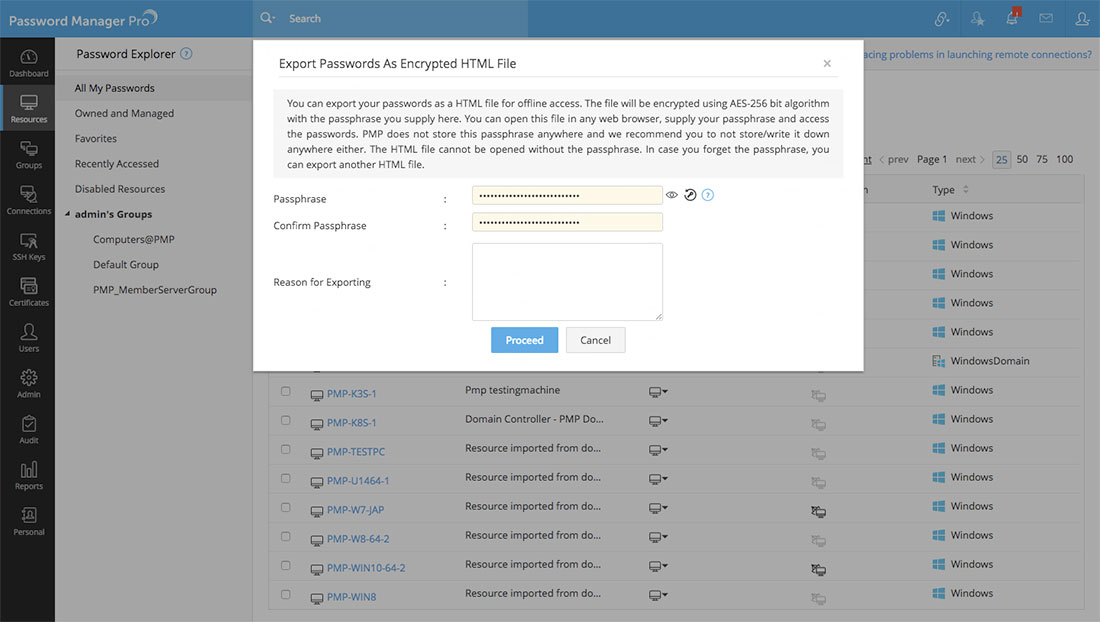The width and height of the screenshot is (1100, 622).
Task: Open SSH Keys section icon
Action: click(28, 246)
